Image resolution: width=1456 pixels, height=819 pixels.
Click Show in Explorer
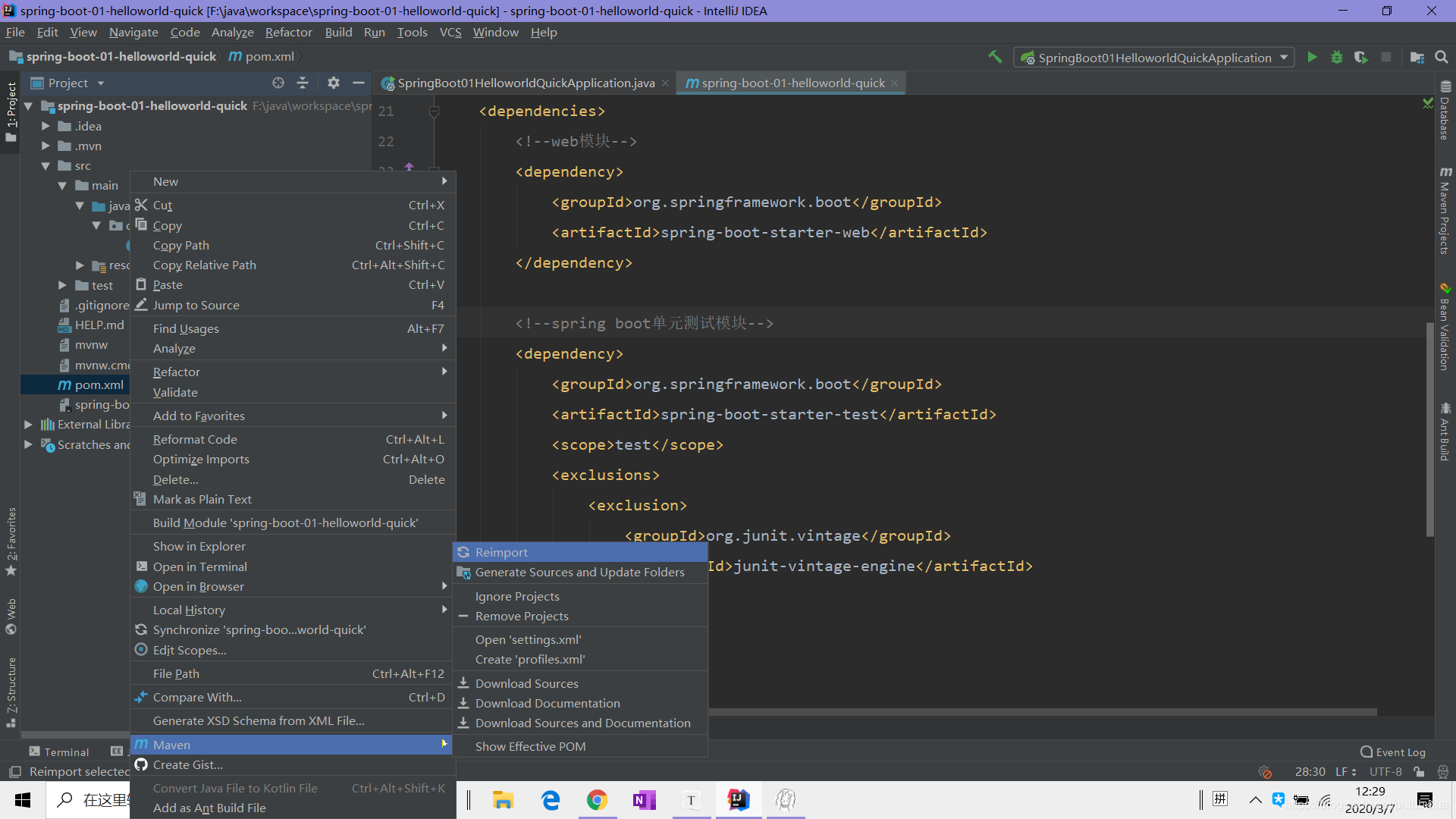[x=293, y=546]
